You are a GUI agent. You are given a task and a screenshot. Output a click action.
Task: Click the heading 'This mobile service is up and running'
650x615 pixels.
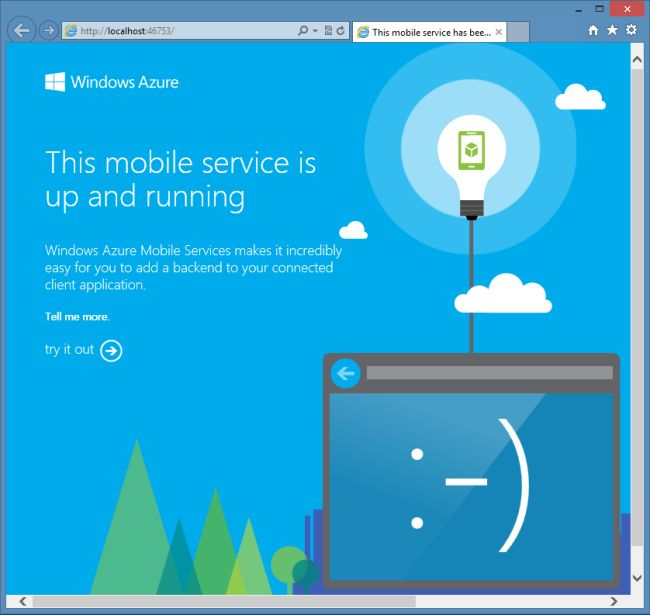[180, 179]
